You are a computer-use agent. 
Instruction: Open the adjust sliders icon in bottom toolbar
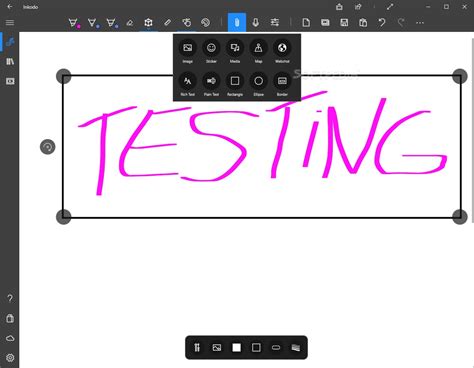[197, 348]
